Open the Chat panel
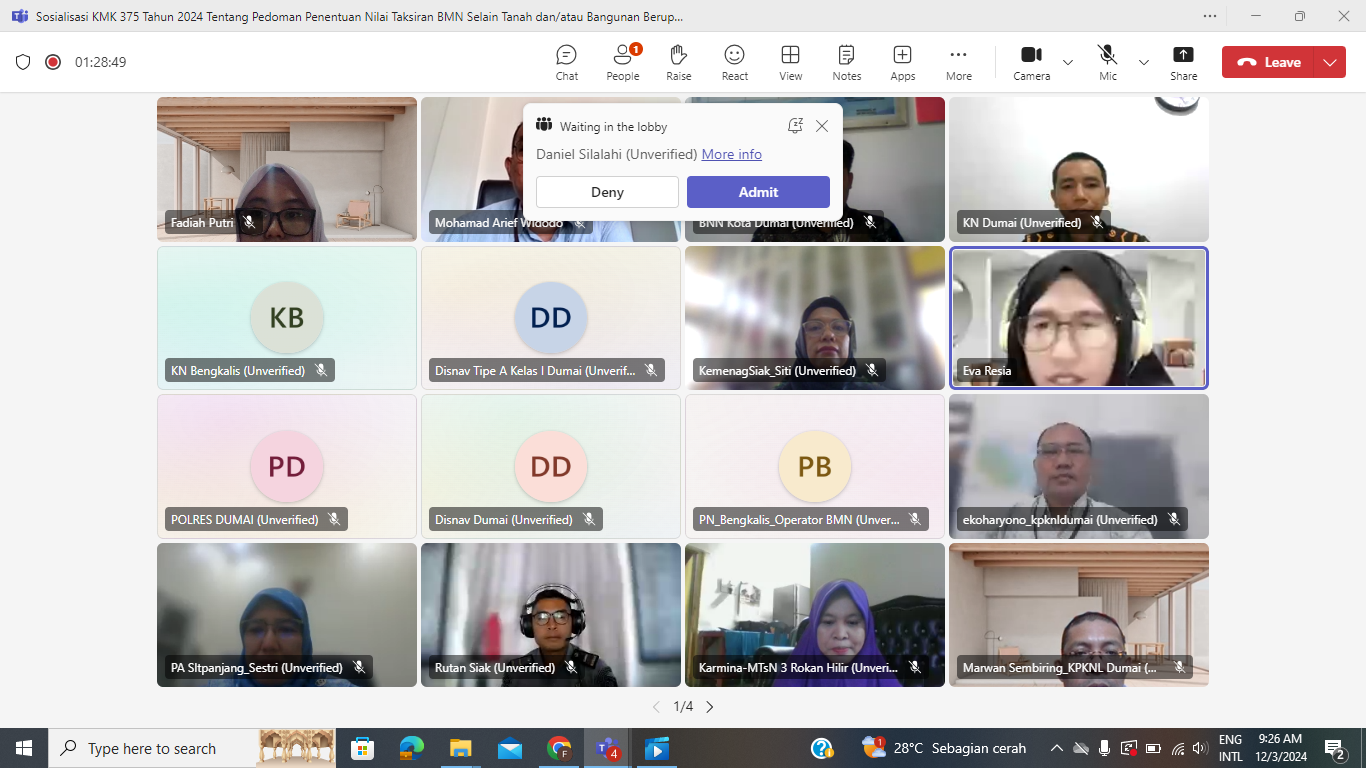Image resolution: width=1366 pixels, height=768 pixels. (566, 62)
